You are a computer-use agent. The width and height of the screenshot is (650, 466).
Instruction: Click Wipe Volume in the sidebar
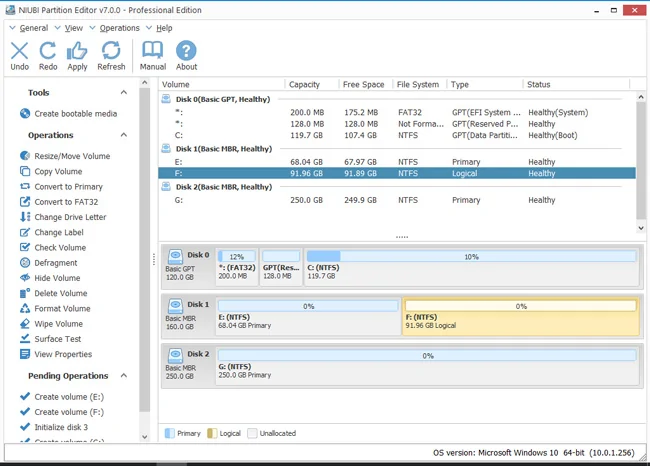point(58,324)
